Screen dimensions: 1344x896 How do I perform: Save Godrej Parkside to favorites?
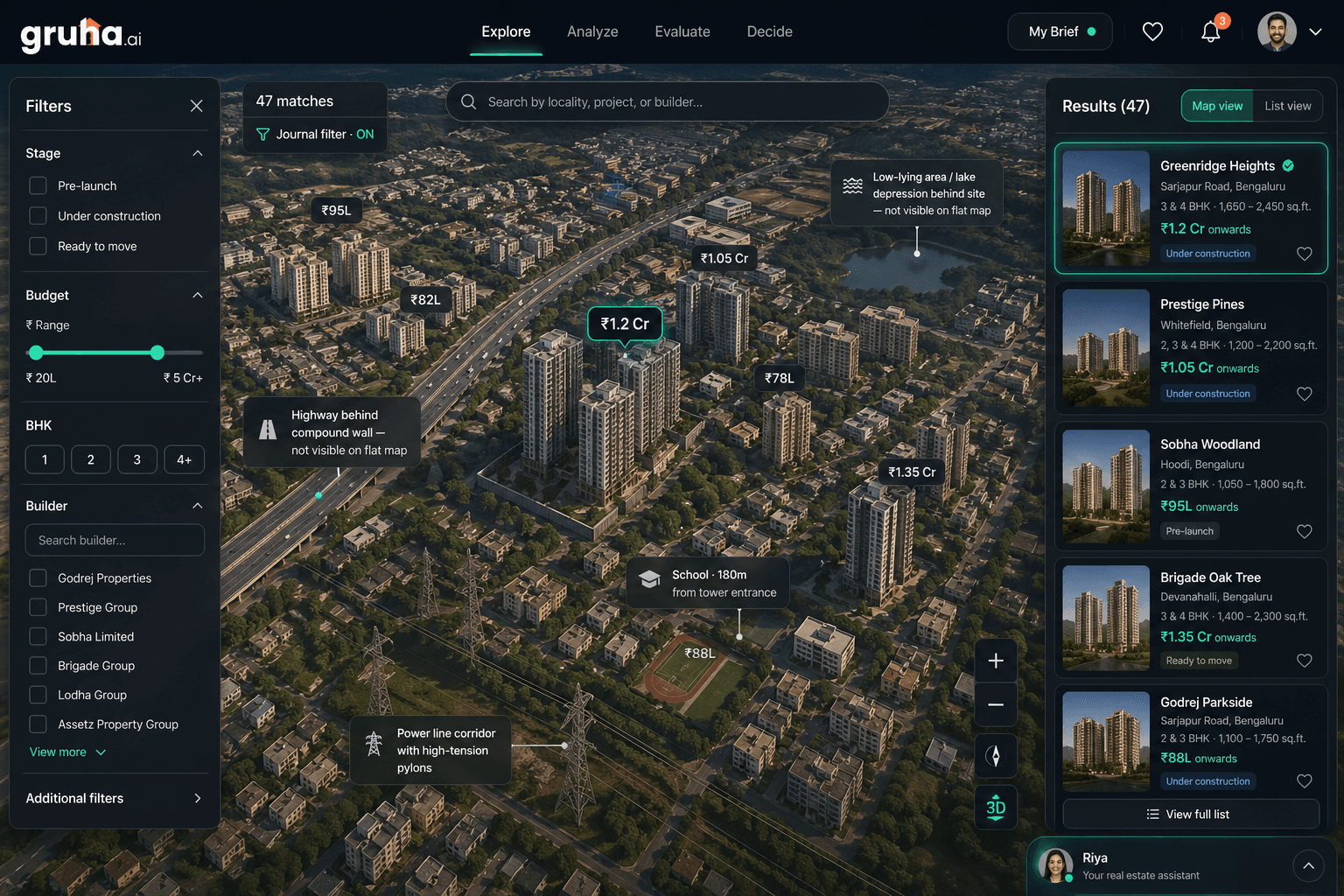click(x=1304, y=781)
